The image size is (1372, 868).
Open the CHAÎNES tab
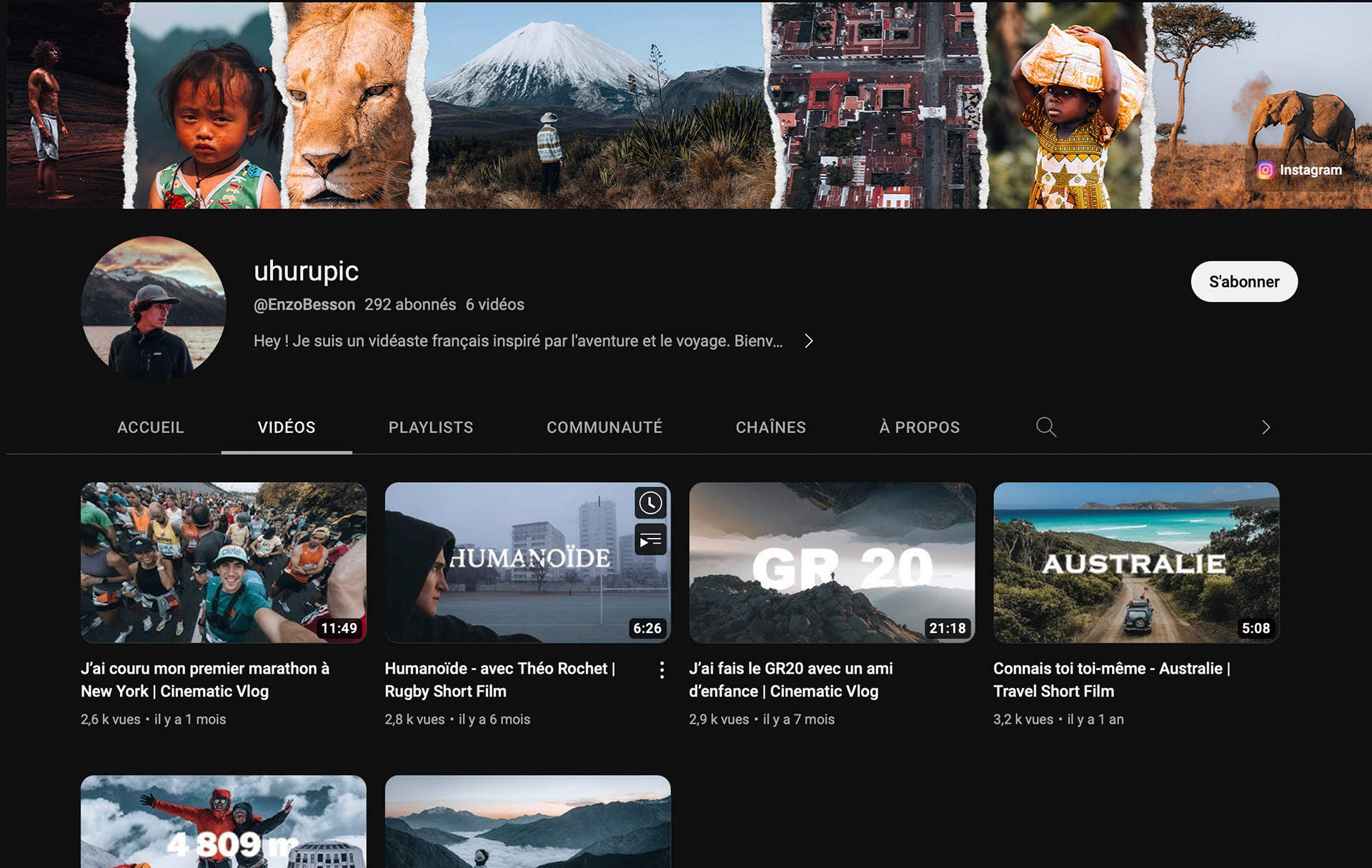pyautogui.click(x=771, y=427)
